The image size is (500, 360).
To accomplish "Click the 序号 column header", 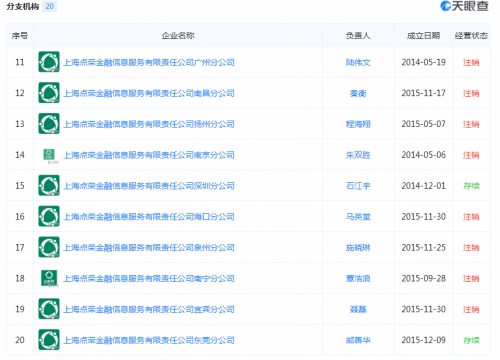I will tap(20, 35).
